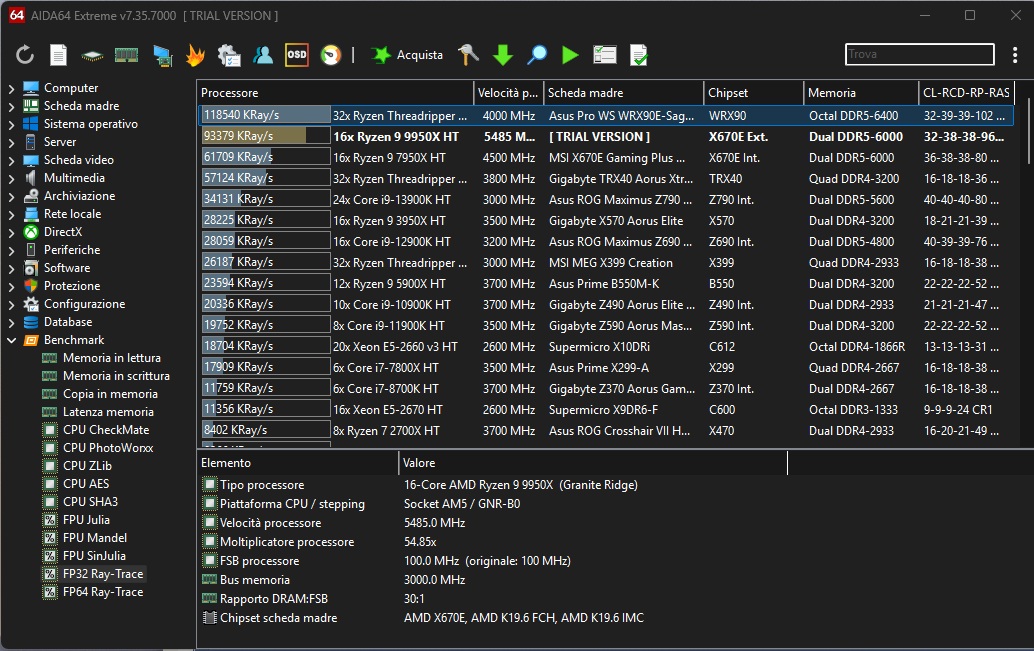Select Protezione in the tree
This screenshot has height=651, width=1034.
pos(72,286)
